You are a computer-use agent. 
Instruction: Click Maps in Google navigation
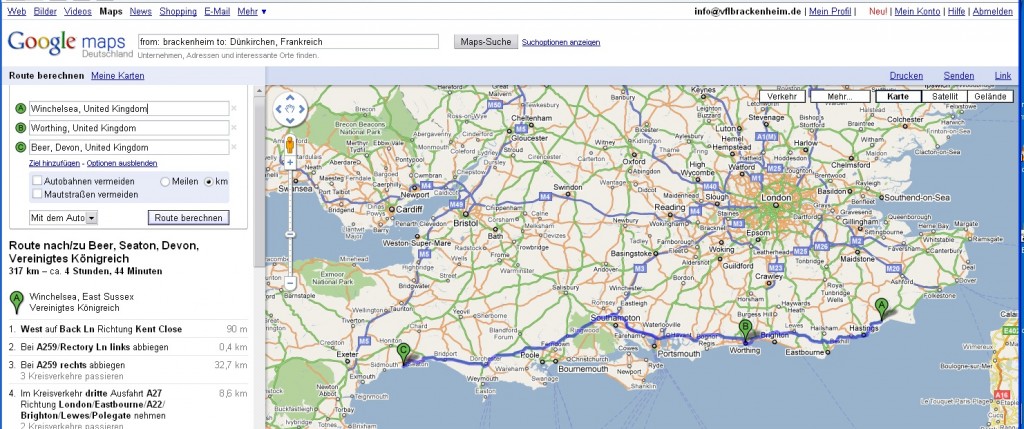pyautogui.click(x=110, y=12)
